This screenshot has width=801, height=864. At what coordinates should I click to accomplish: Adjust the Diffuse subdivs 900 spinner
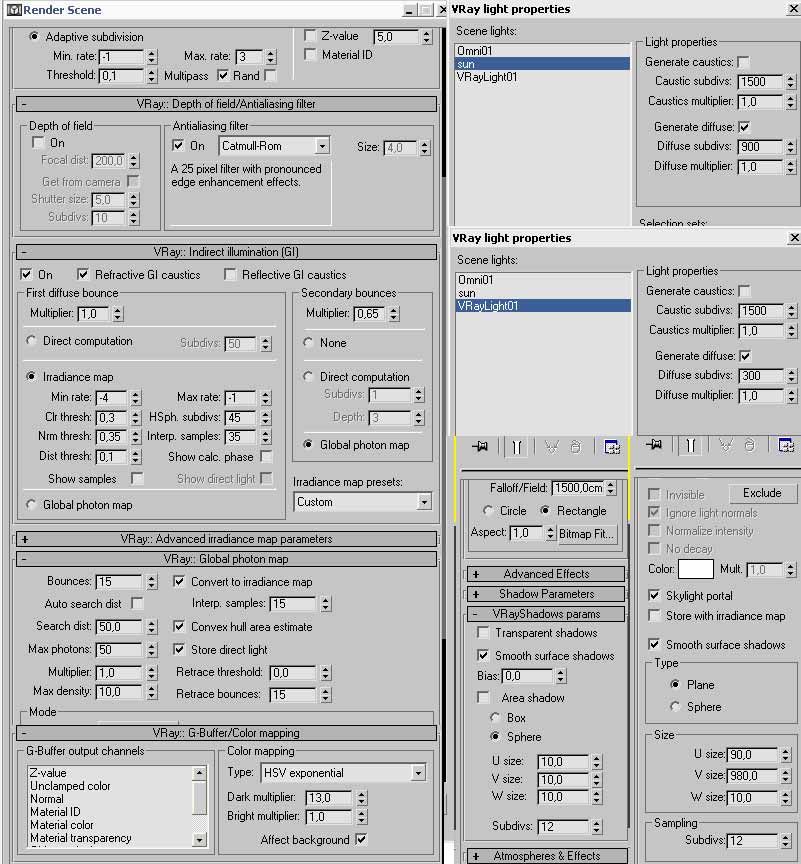click(x=791, y=147)
